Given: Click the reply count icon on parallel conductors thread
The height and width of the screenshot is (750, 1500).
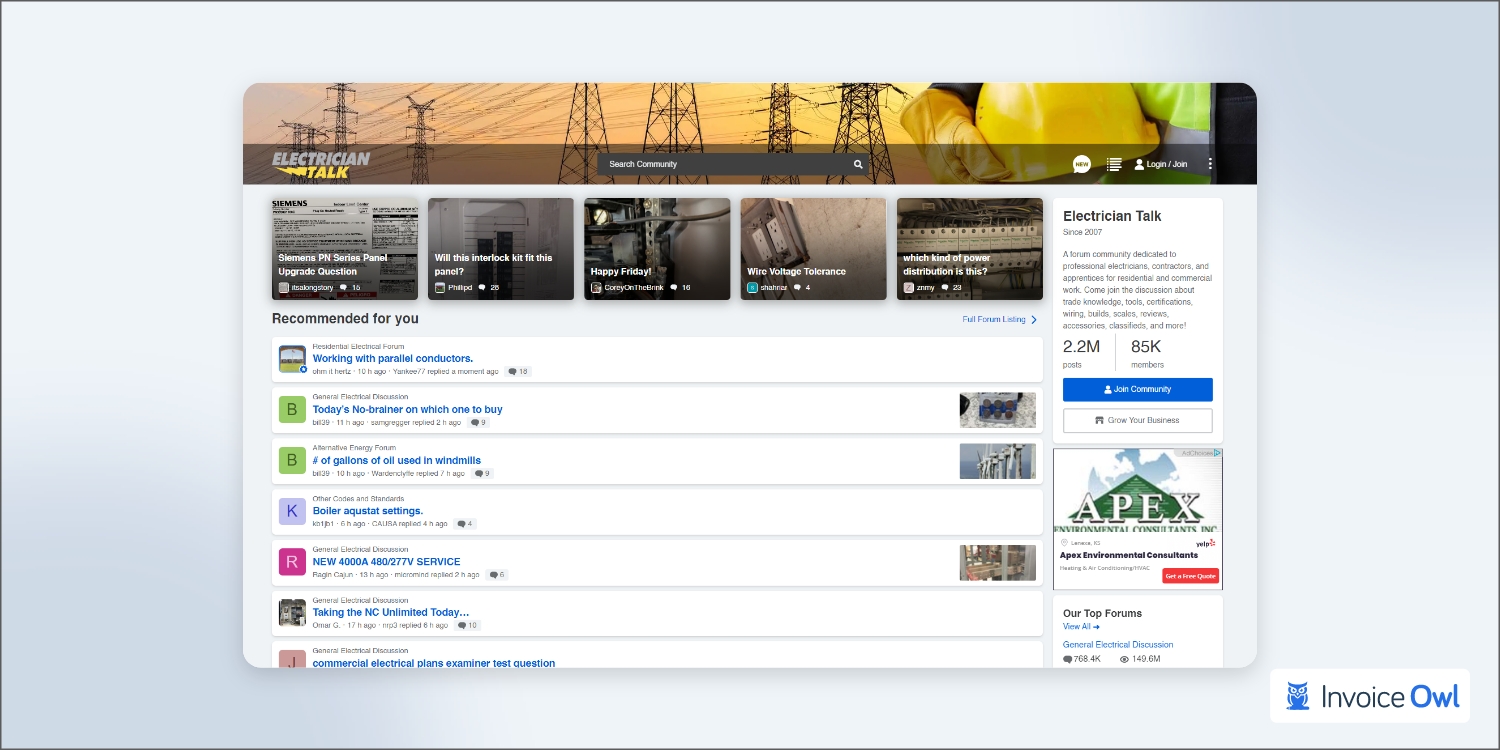Looking at the screenshot, I should pos(518,371).
